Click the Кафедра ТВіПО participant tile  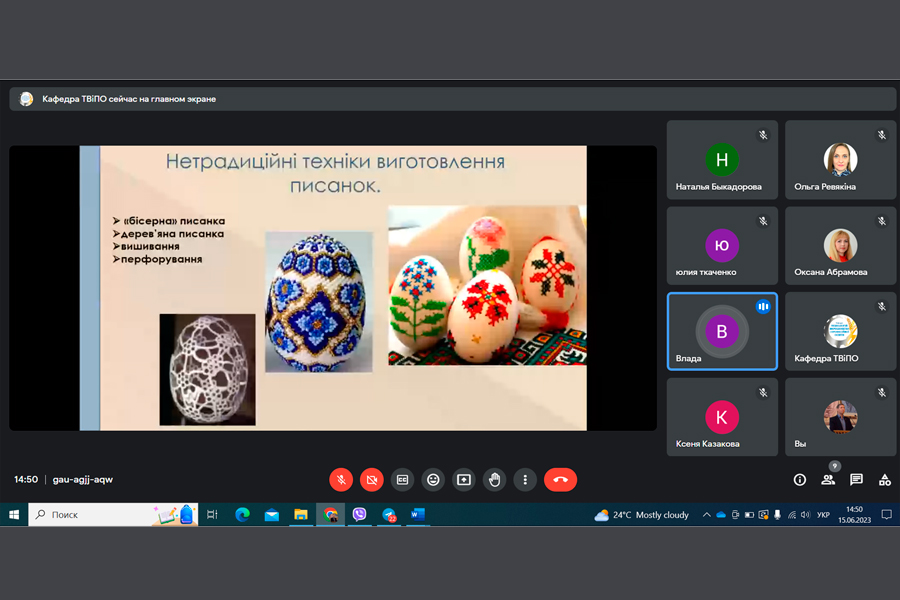(x=840, y=331)
